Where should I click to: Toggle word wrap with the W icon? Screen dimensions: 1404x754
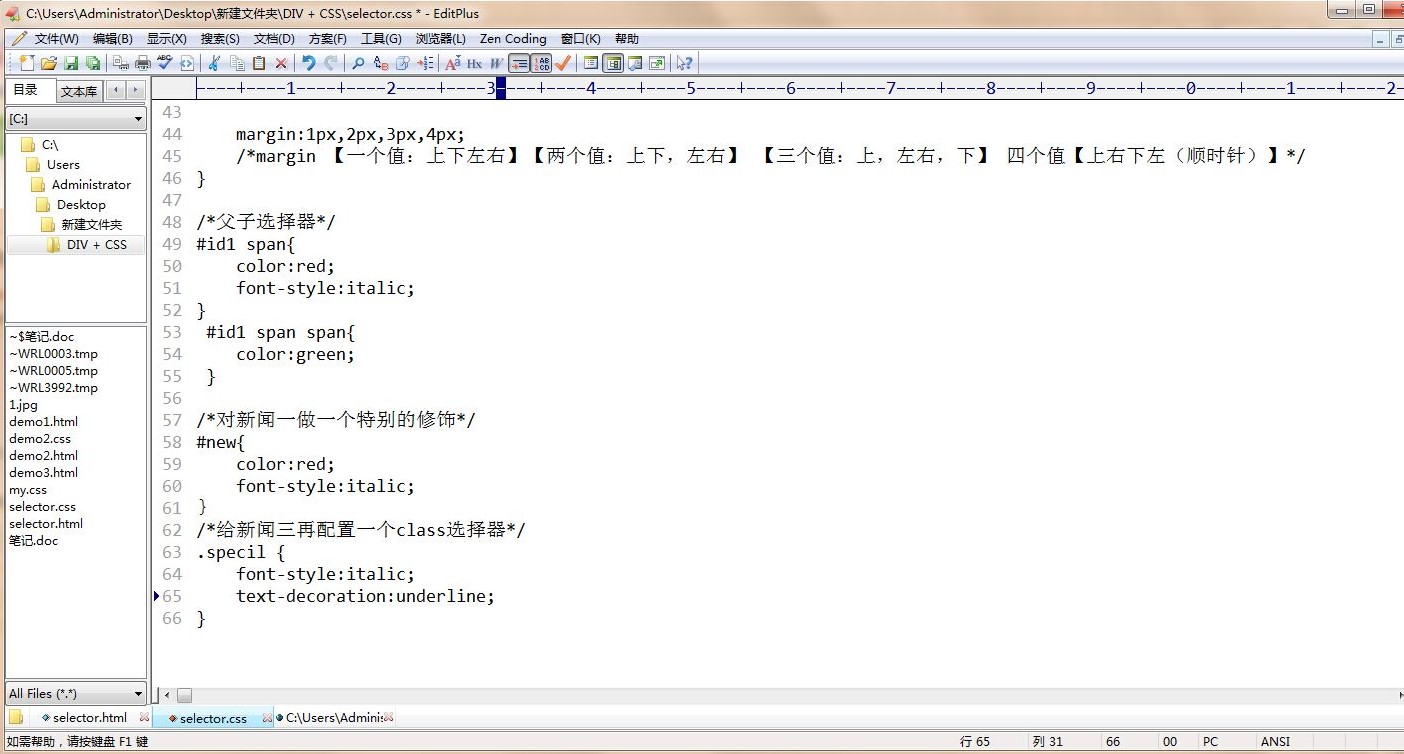497,63
